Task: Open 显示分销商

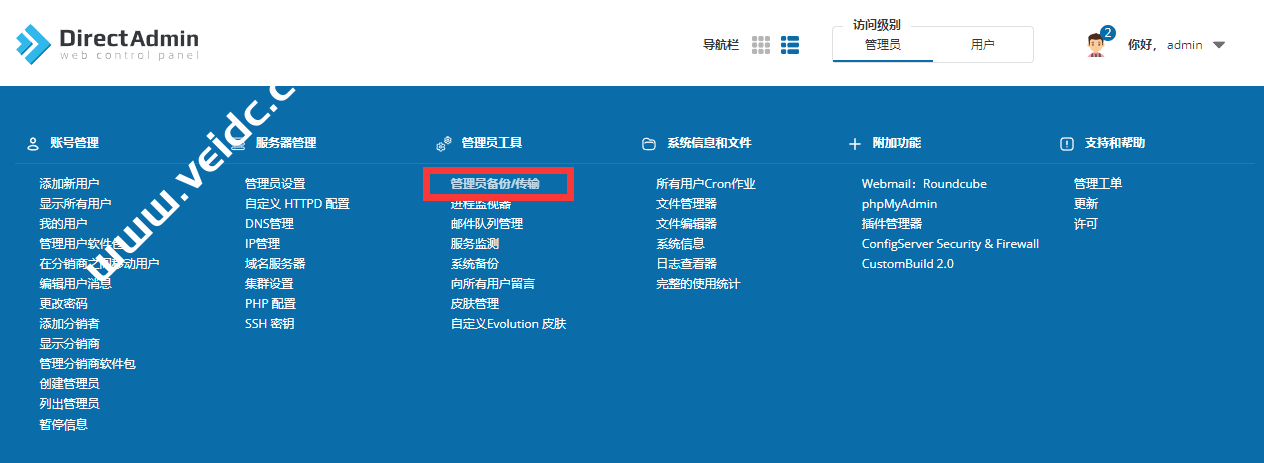Action: tap(69, 344)
